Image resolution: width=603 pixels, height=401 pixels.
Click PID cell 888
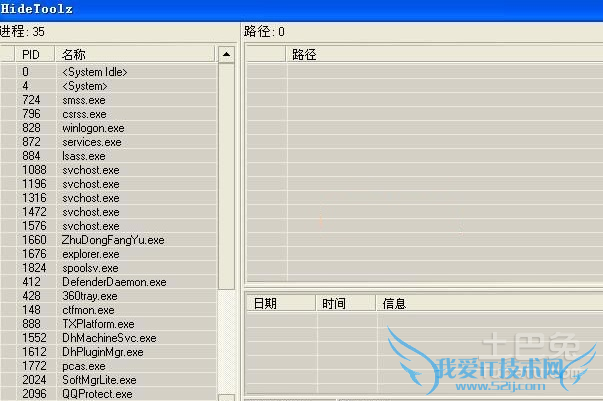tap(31, 324)
